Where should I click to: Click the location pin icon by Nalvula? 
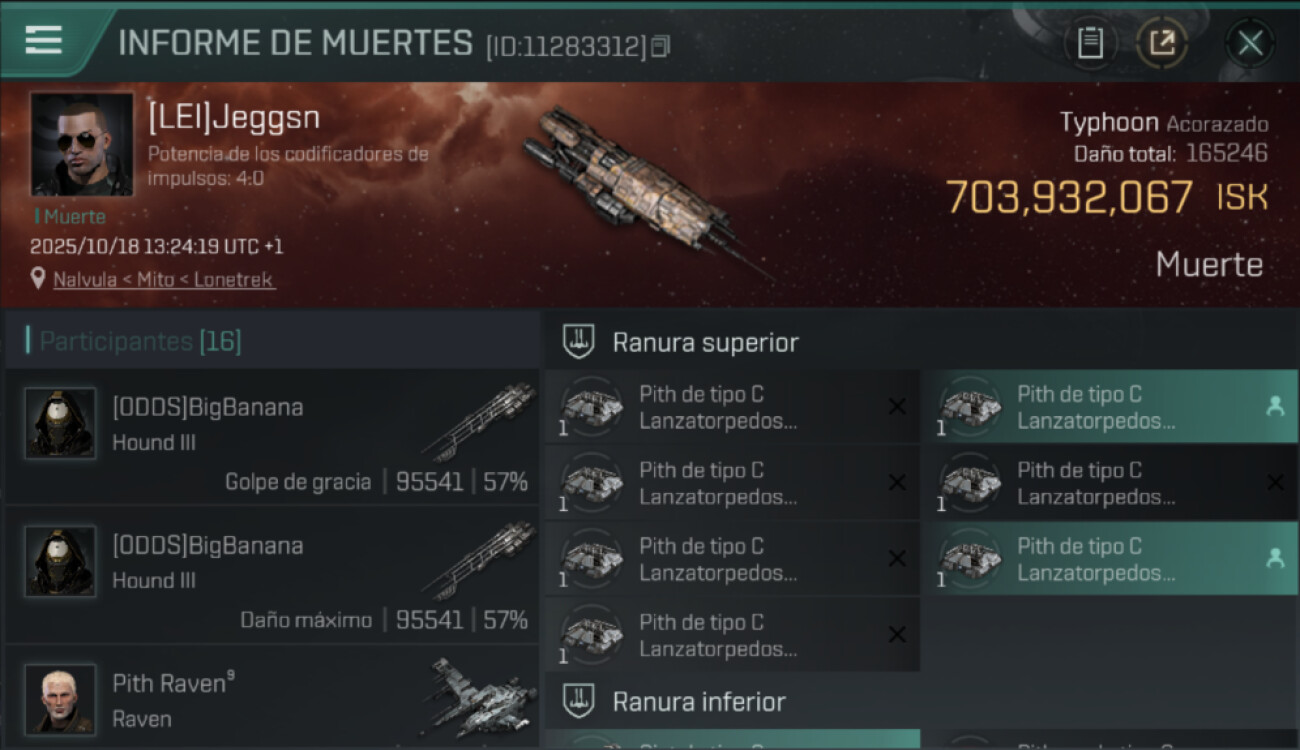point(38,279)
